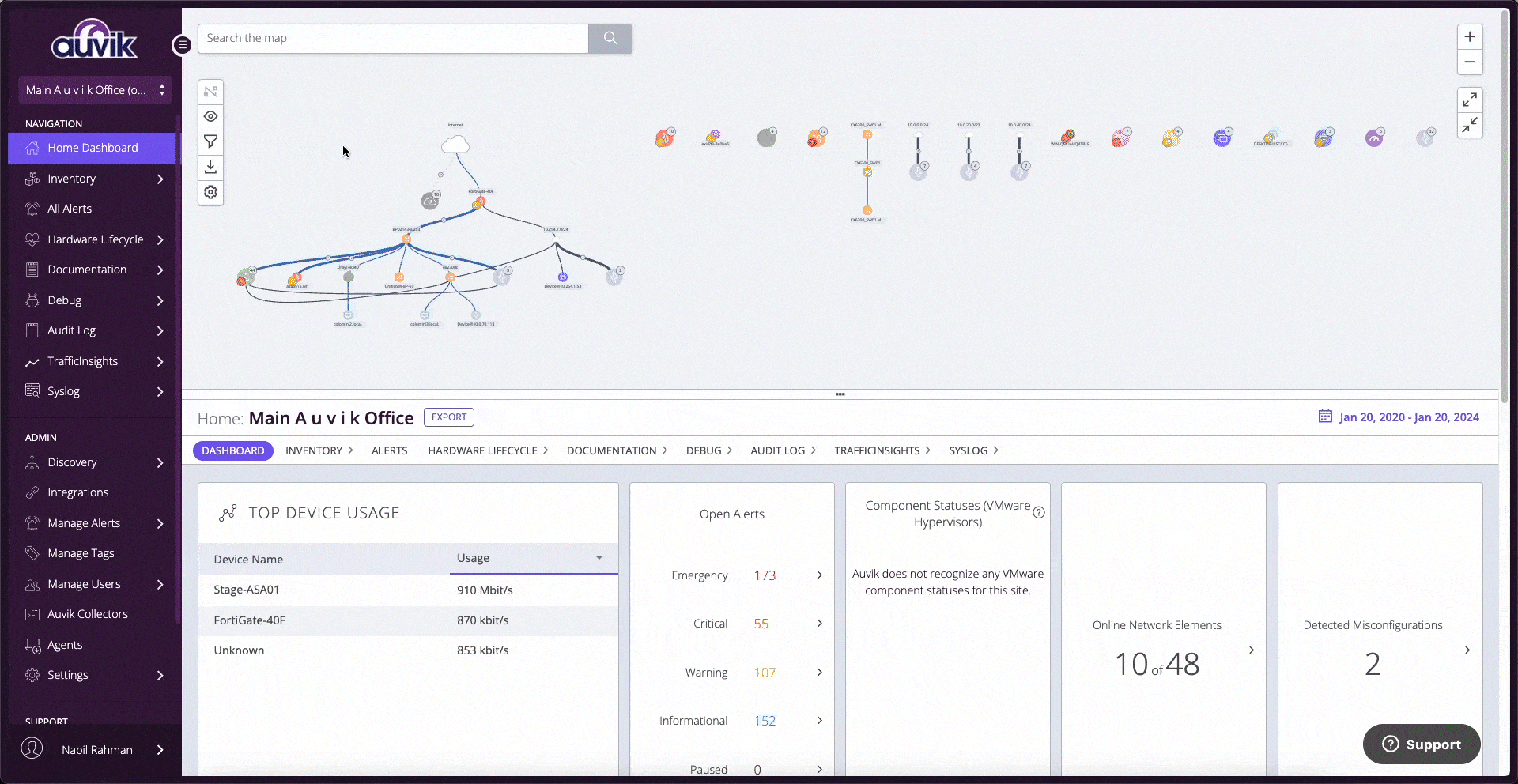Viewport: 1518px width, 784px height.
Task: View Critical alerts count 55
Action: pyautogui.click(x=761, y=624)
